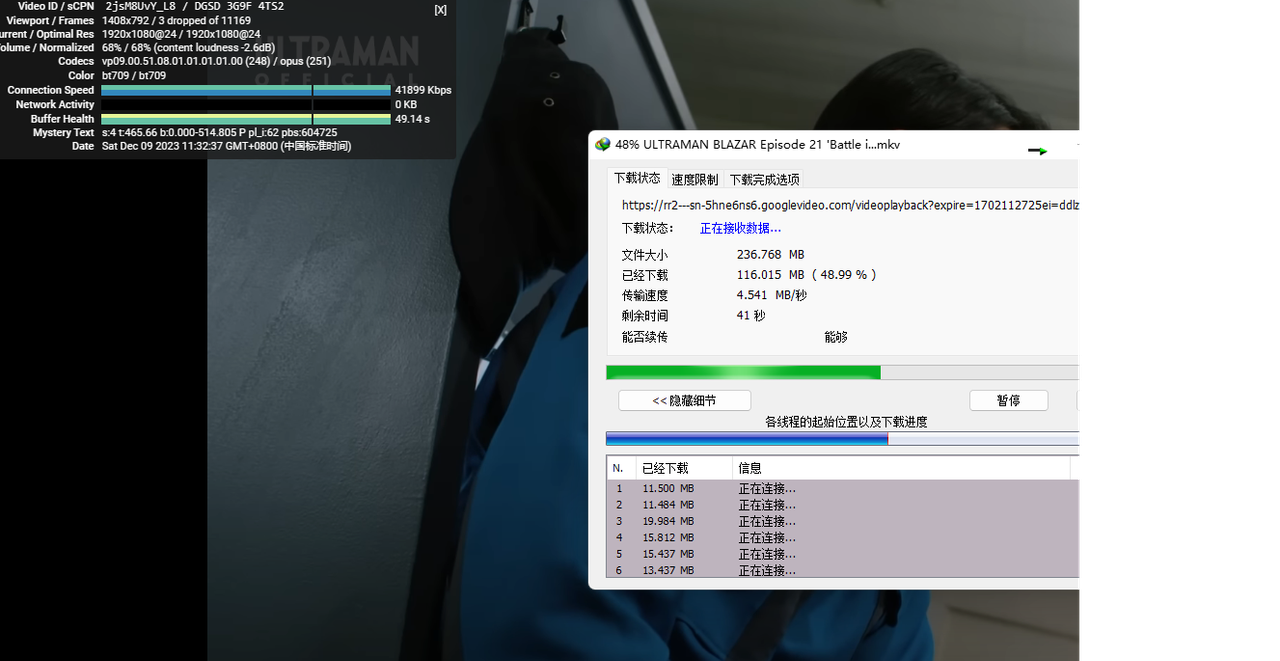Image resolution: width=1280 pixels, height=661 pixels.
Task: Select thread row 1 with 11.500 MB
Action: coord(843,488)
